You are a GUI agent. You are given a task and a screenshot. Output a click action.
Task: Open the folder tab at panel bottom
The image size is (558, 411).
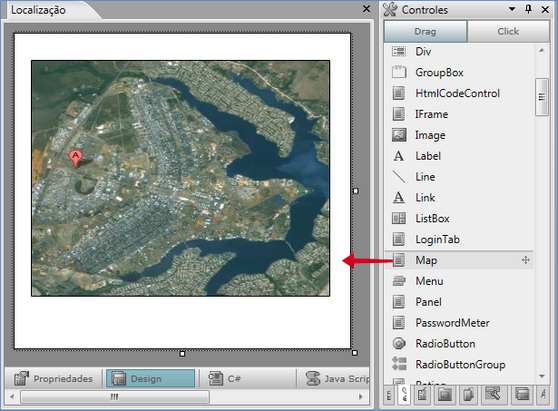445,395
